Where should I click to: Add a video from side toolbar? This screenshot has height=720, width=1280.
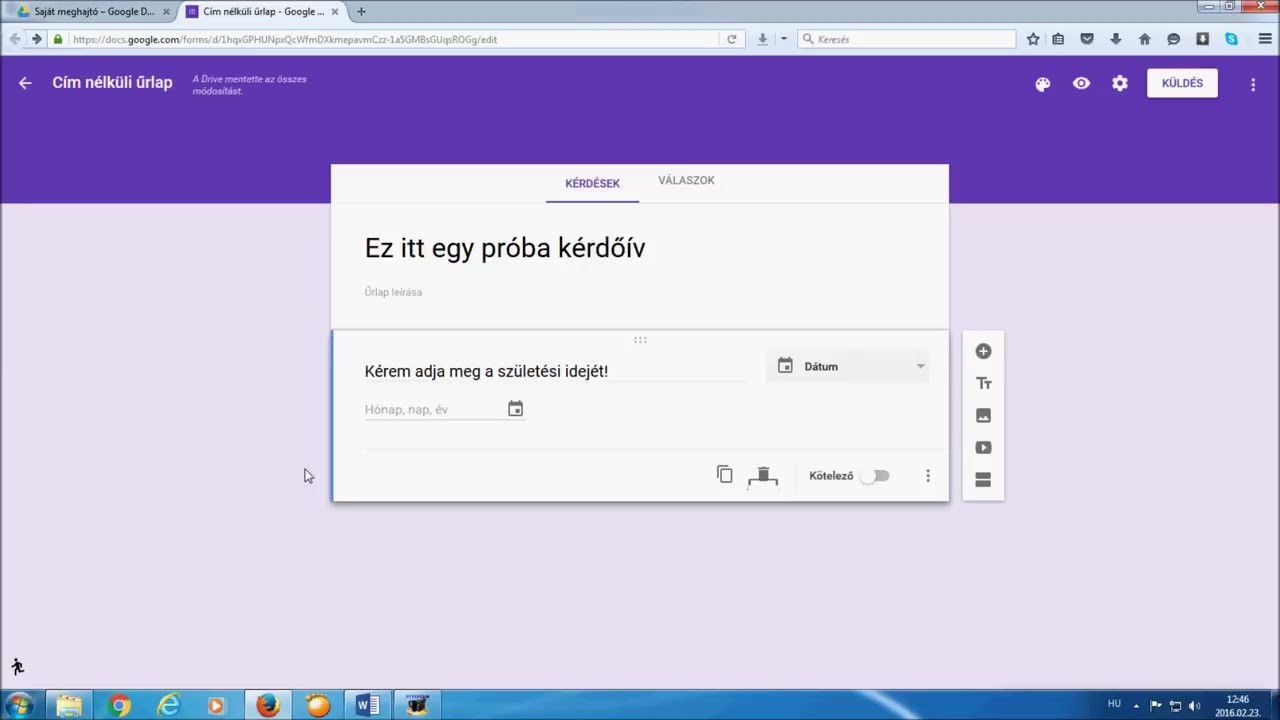pyautogui.click(x=983, y=447)
